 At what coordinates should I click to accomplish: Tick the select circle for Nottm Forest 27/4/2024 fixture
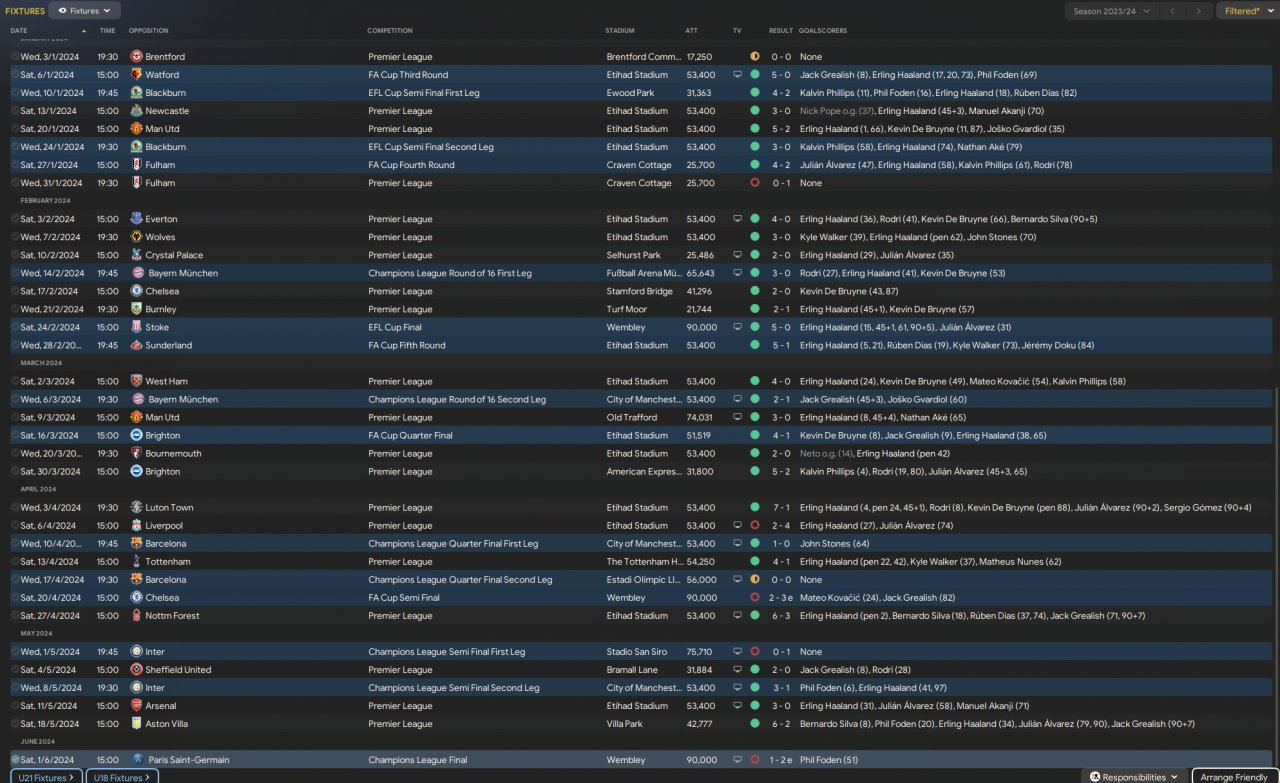point(15,615)
